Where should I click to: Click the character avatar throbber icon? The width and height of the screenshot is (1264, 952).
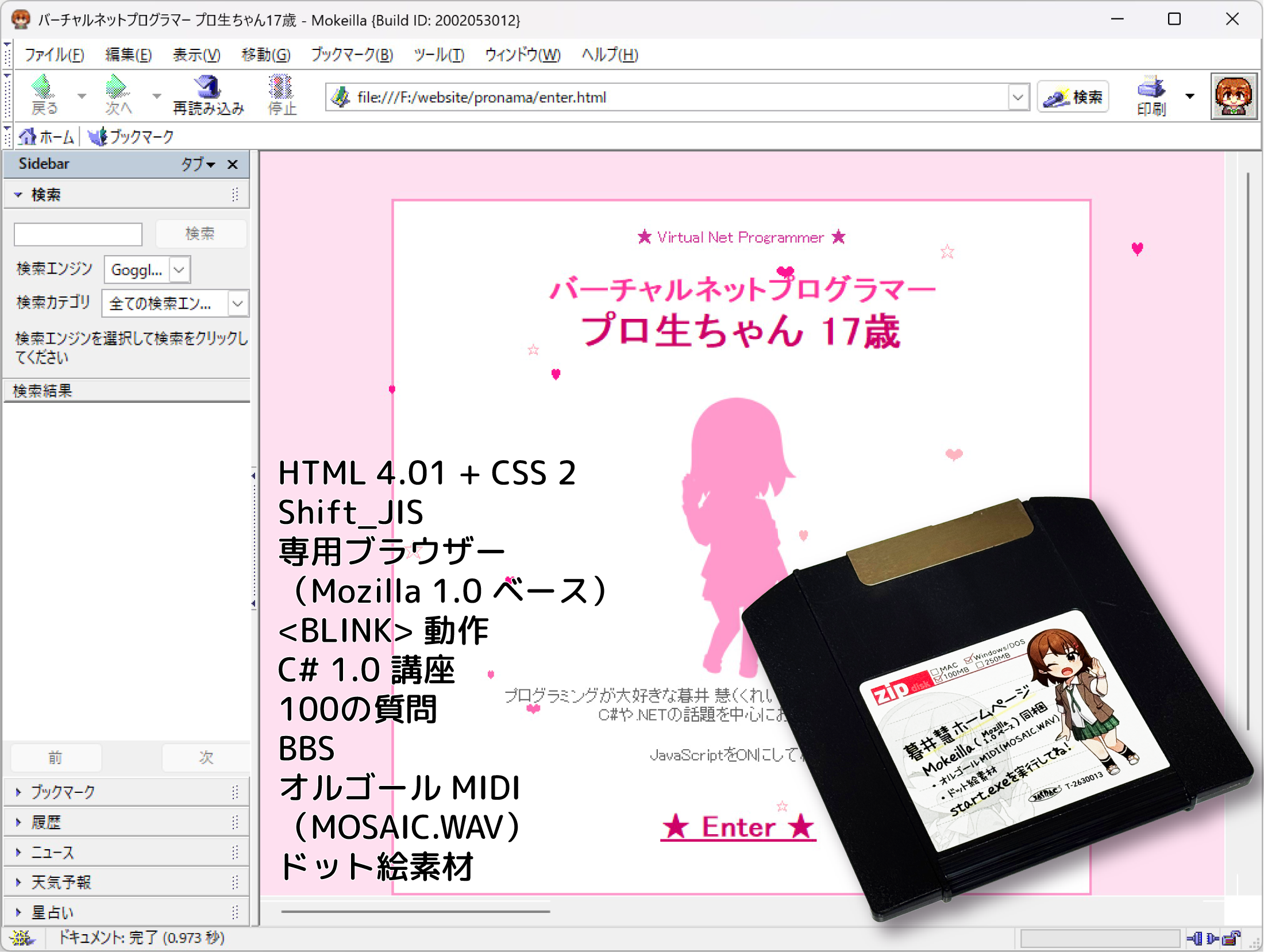click(1233, 96)
